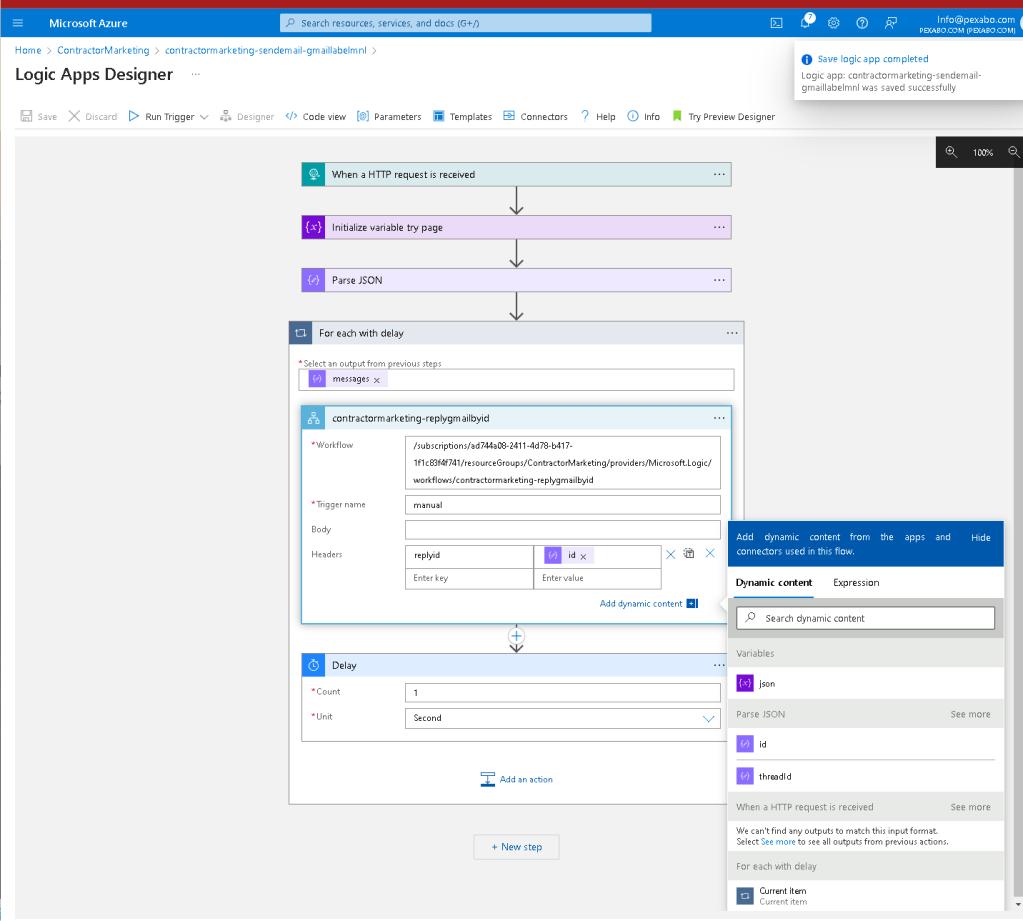
Task: Hide the dynamic content panel
Action: (980, 537)
